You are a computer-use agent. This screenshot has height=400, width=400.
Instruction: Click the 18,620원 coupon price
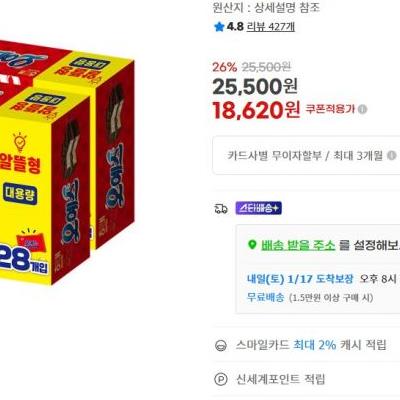(256, 110)
